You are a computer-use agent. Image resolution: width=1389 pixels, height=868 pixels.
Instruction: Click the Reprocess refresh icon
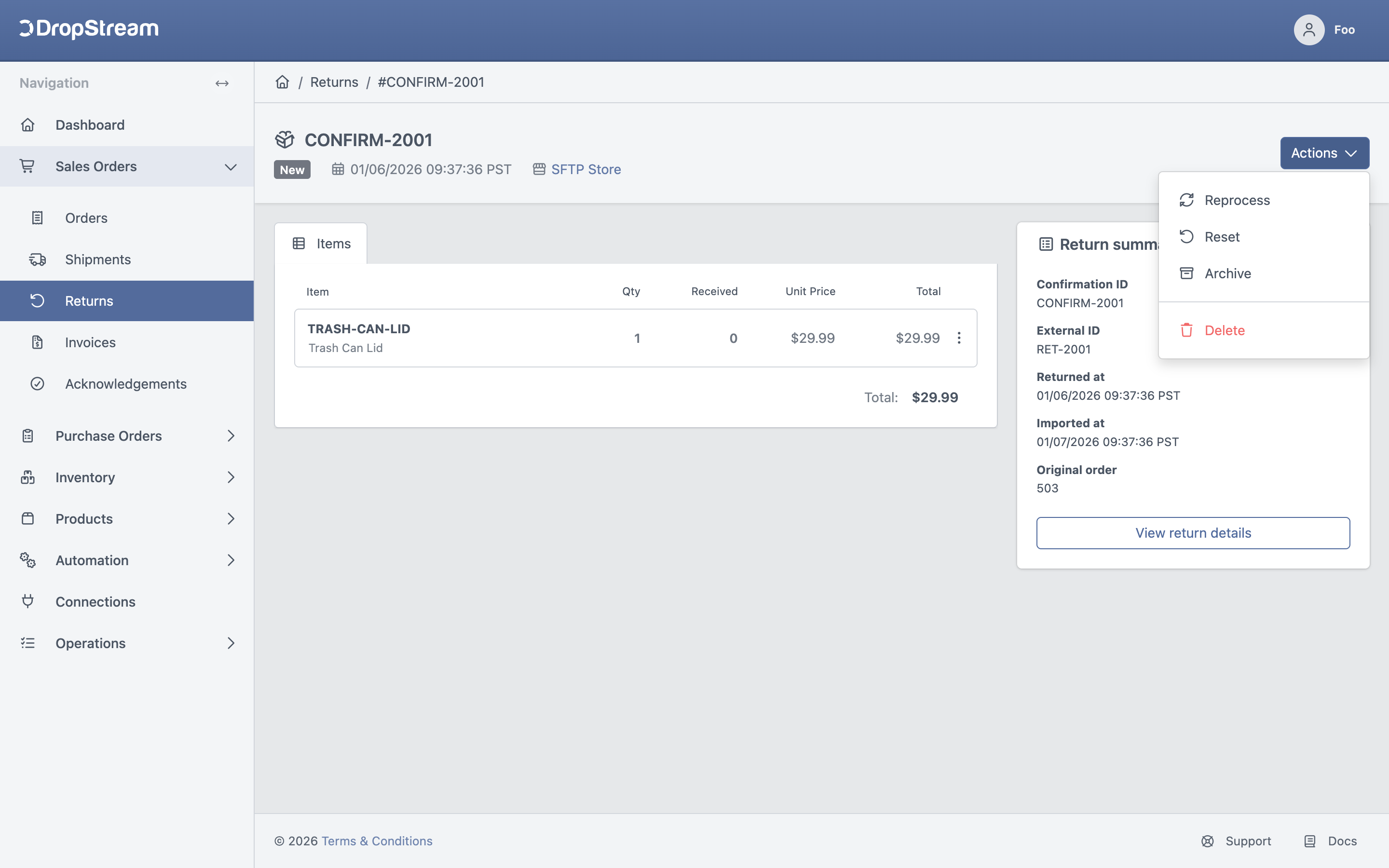coord(1186,200)
